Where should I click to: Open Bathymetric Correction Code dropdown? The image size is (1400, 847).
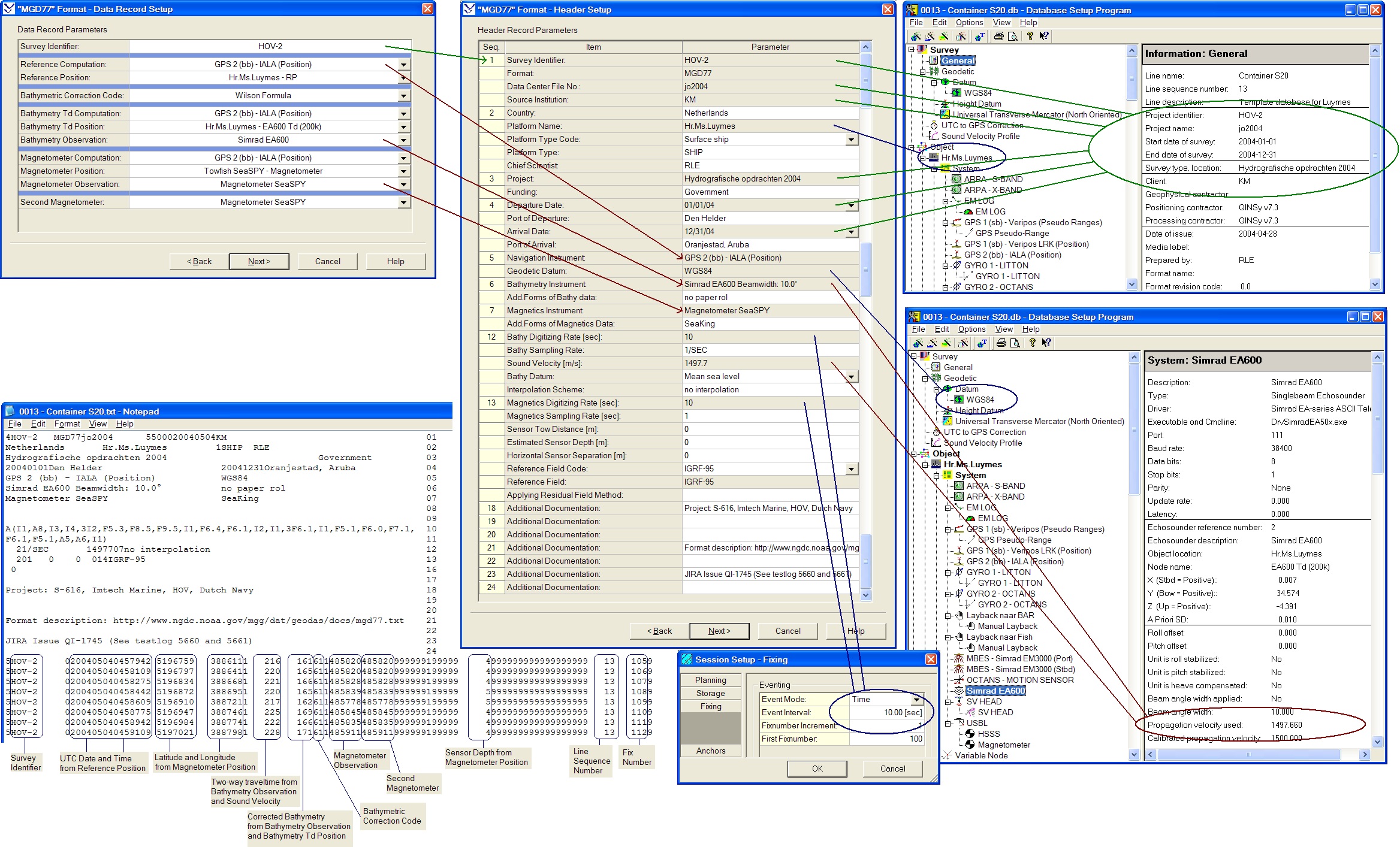(403, 96)
